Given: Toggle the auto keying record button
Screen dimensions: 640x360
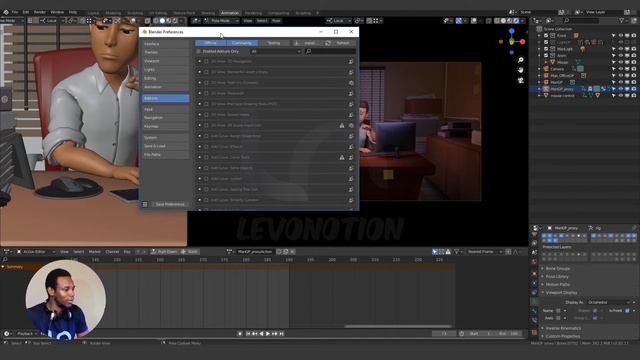Looking at the screenshot, I should 240,333.
